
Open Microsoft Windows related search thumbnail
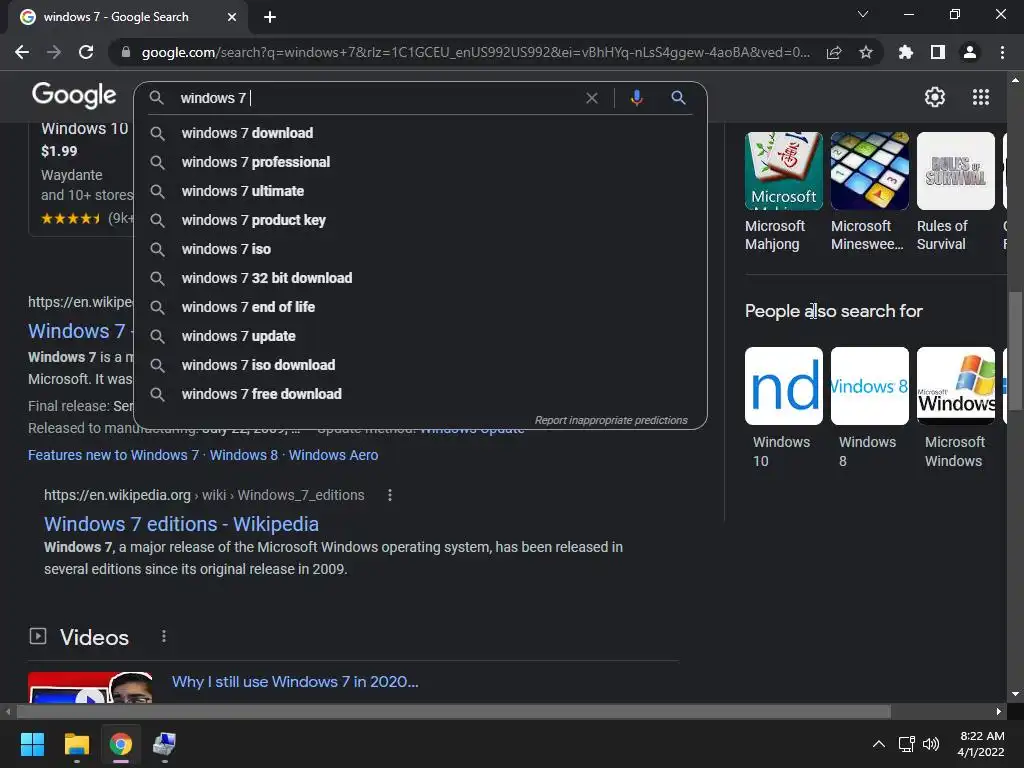955,386
